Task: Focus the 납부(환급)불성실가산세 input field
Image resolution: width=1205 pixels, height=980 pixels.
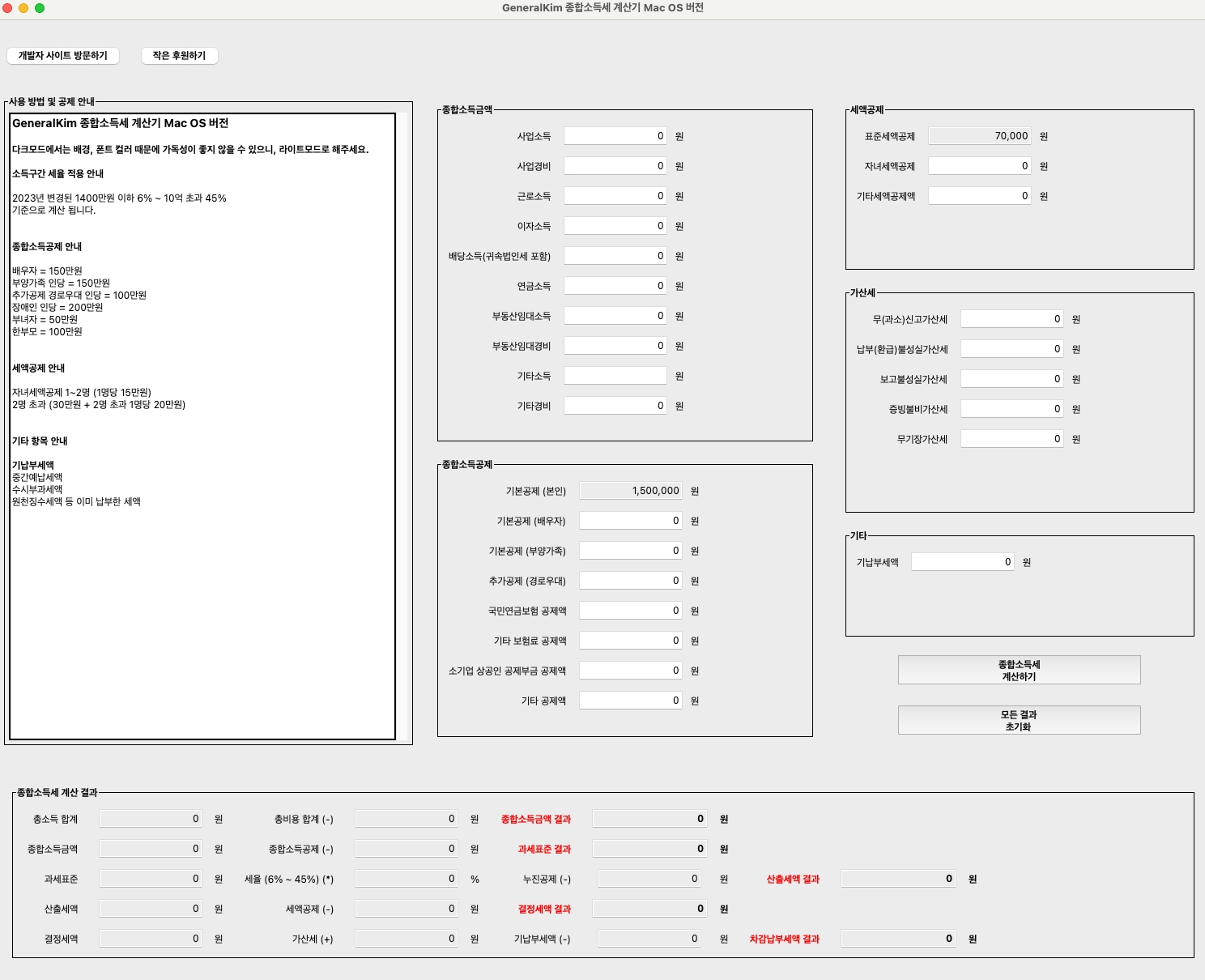Action: tap(1012, 349)
